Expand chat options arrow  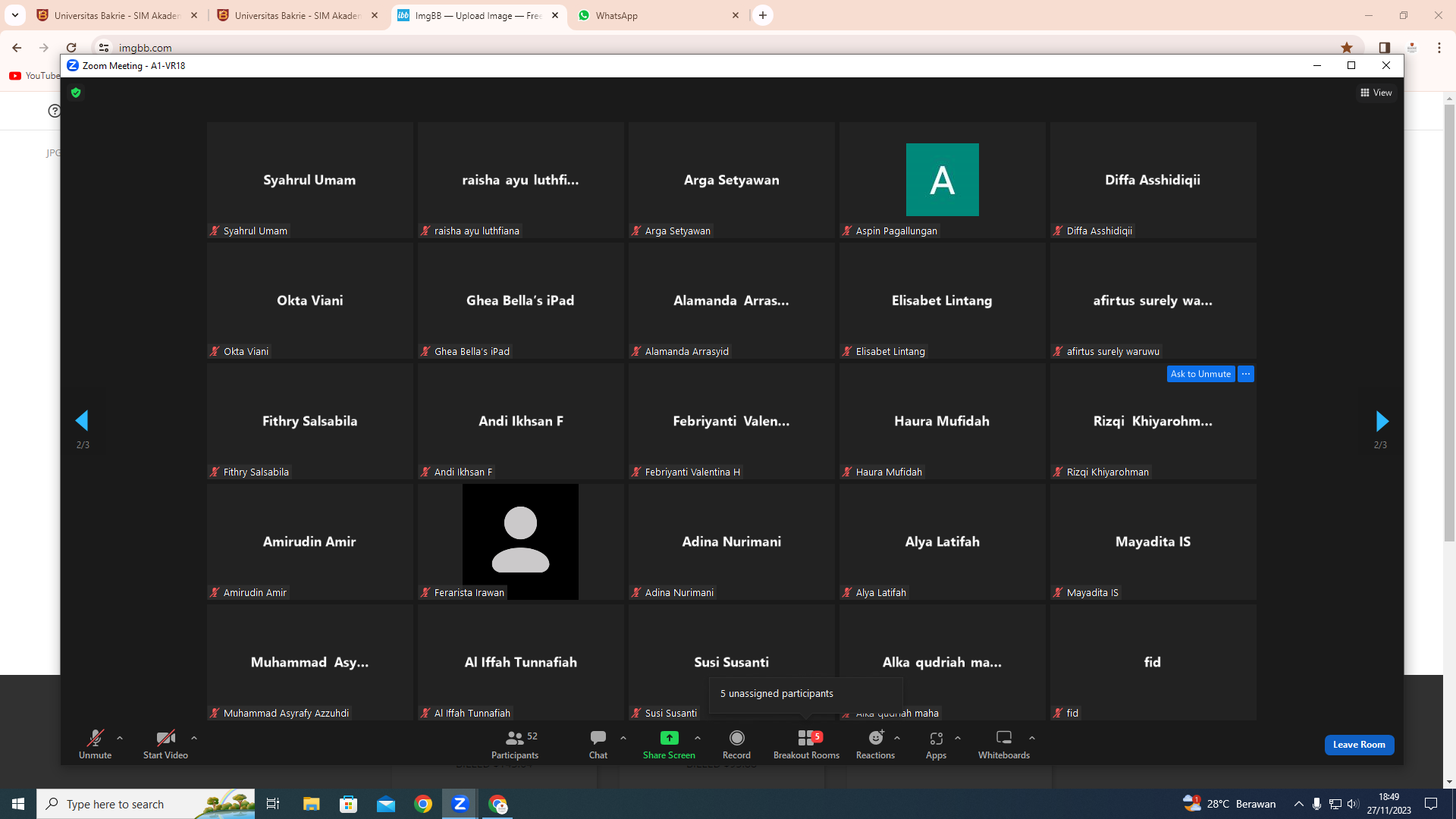(x=623, y=738)
